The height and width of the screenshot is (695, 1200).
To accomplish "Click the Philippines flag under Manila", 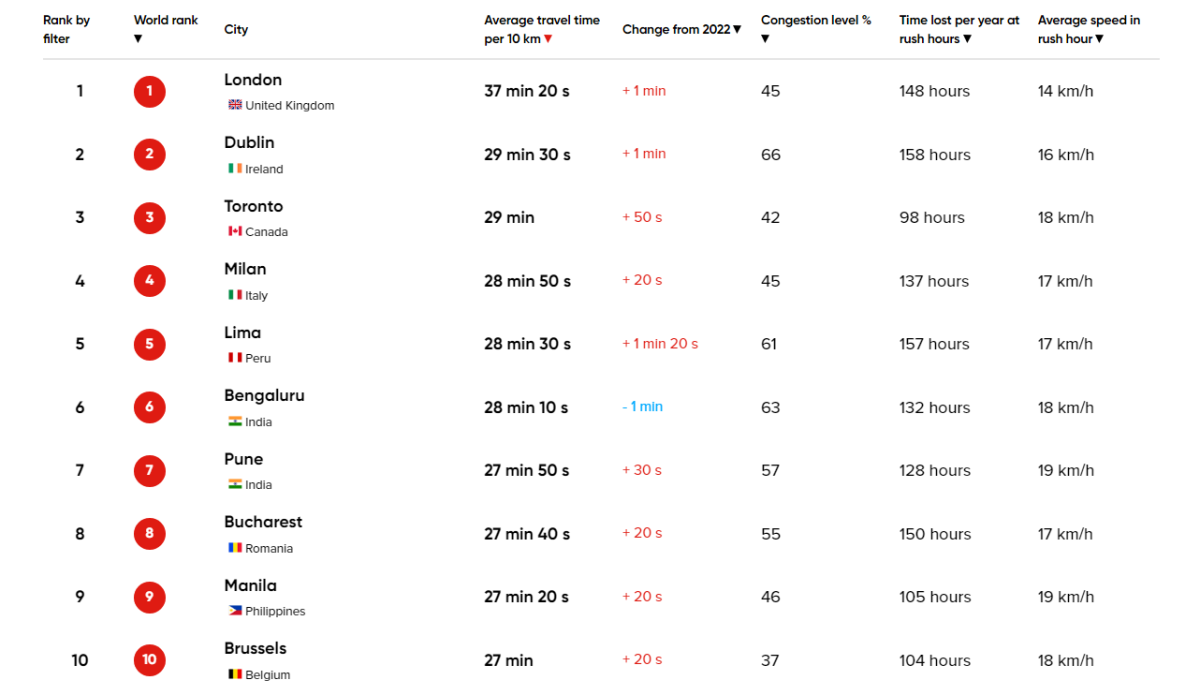I will pos(235,611).
